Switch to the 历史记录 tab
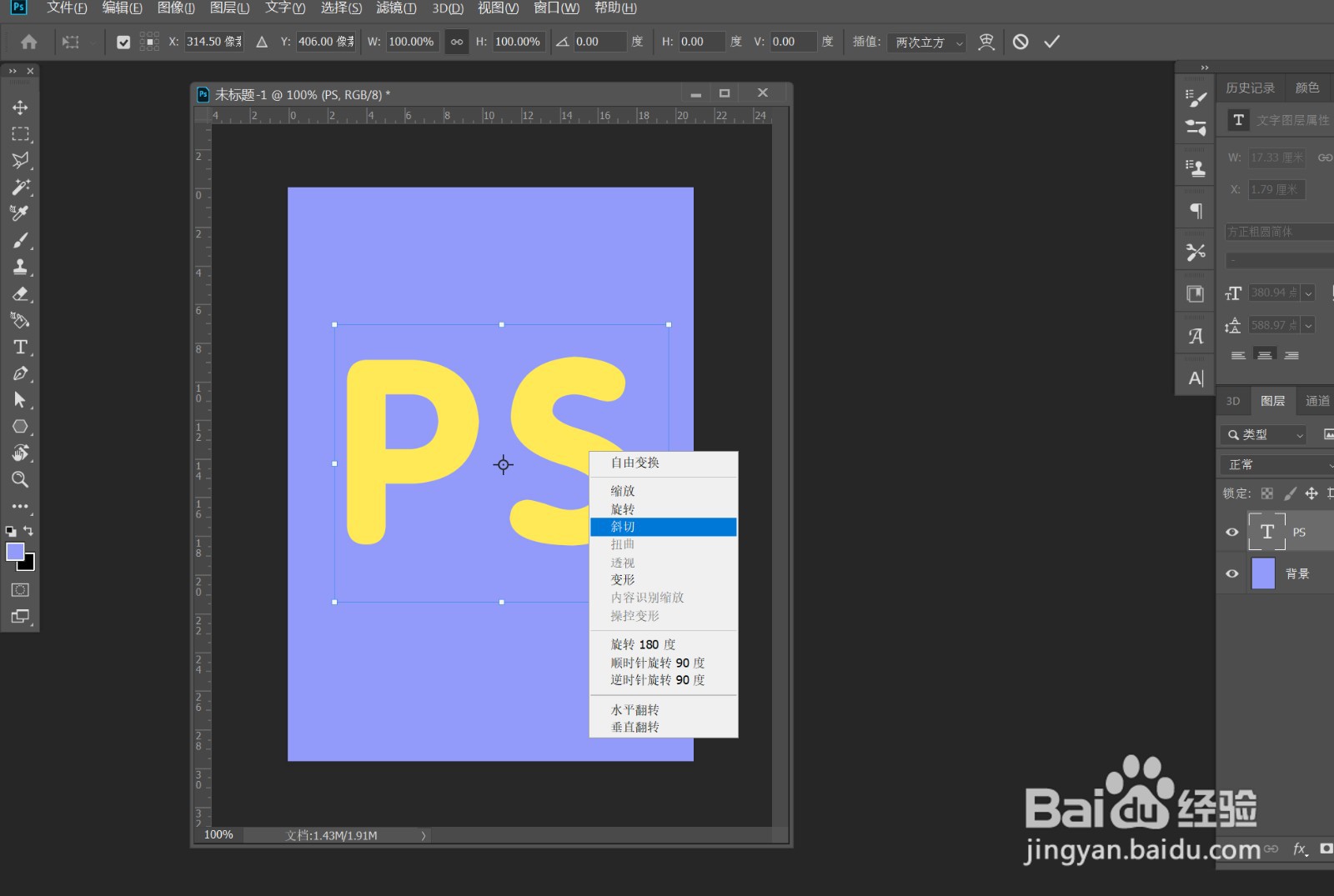The image size is (1334, 896). (1250, 88)
